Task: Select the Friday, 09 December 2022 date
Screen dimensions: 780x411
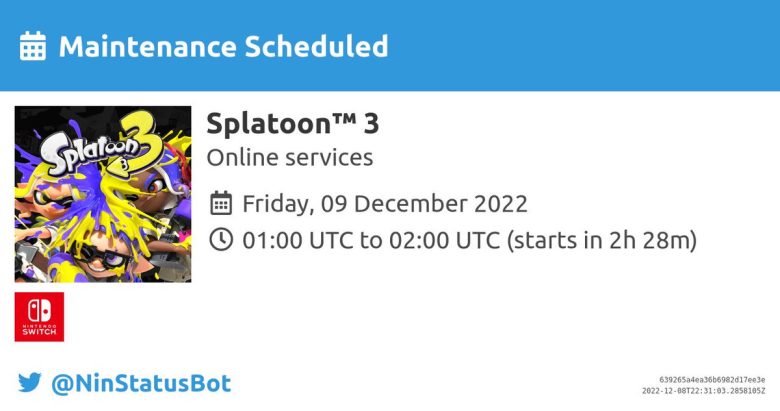Action: tap(385, 204)
